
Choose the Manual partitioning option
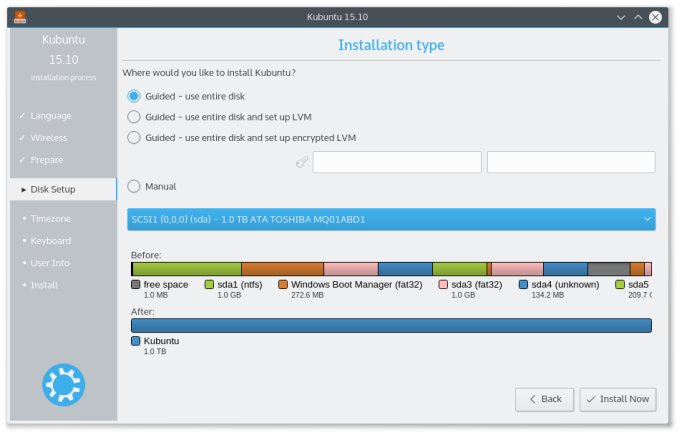(134, 186)
